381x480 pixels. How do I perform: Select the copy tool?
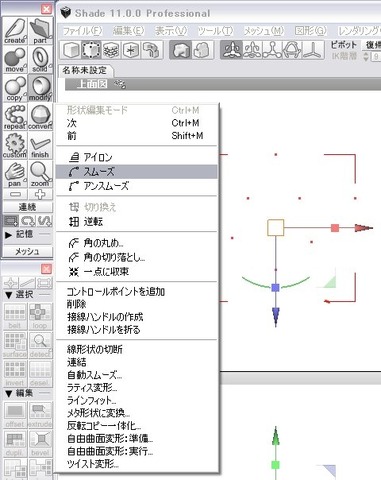15,88
